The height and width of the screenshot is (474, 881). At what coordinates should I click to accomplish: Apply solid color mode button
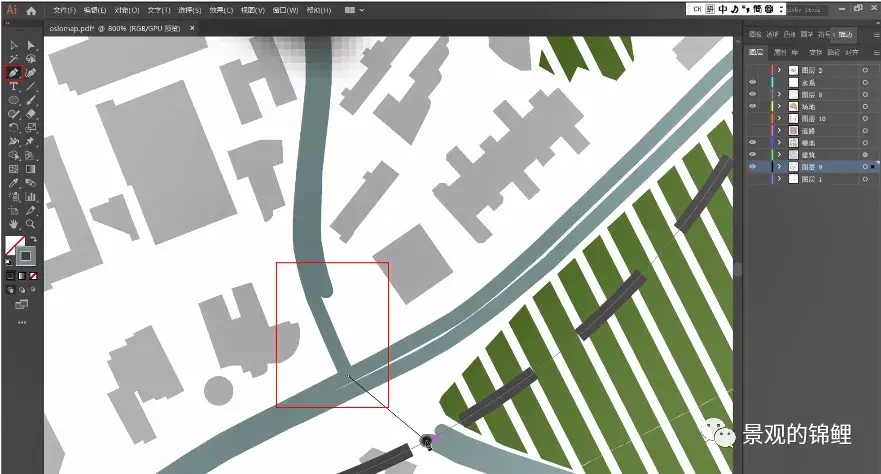tap(10, 276)
